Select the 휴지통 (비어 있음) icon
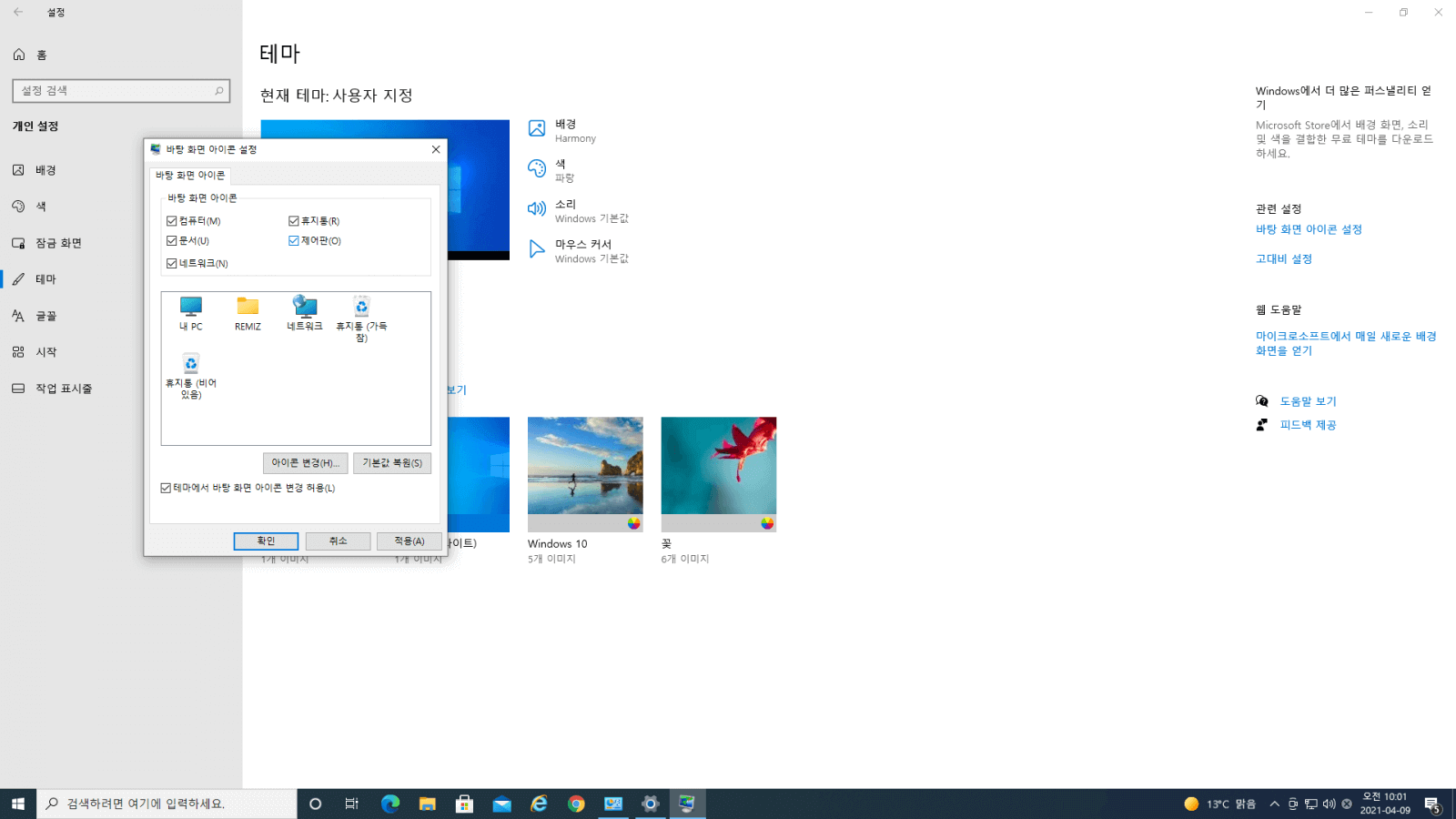 pos(191,376)
